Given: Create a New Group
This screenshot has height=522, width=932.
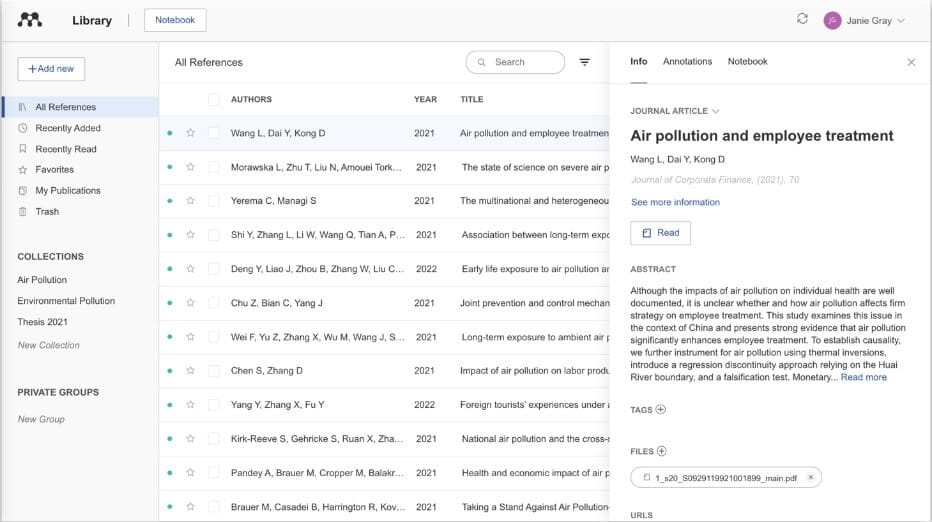Looking at the screenshot, I should (41, 419).
